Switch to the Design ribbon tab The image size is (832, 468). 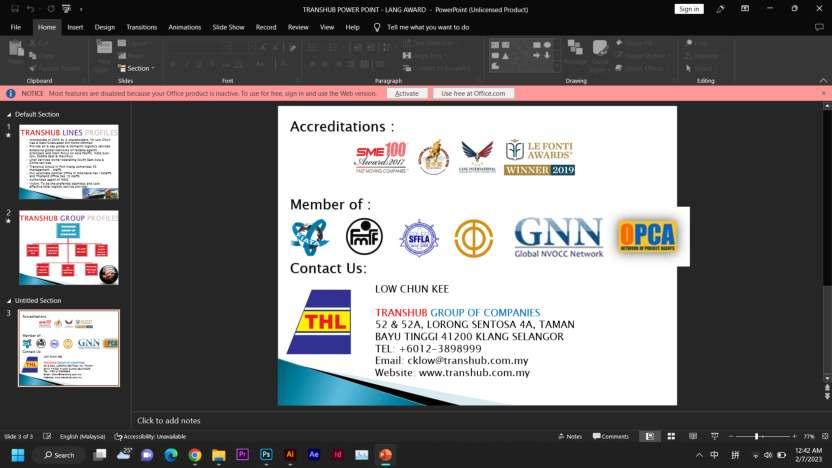click(x=105, y=27)
